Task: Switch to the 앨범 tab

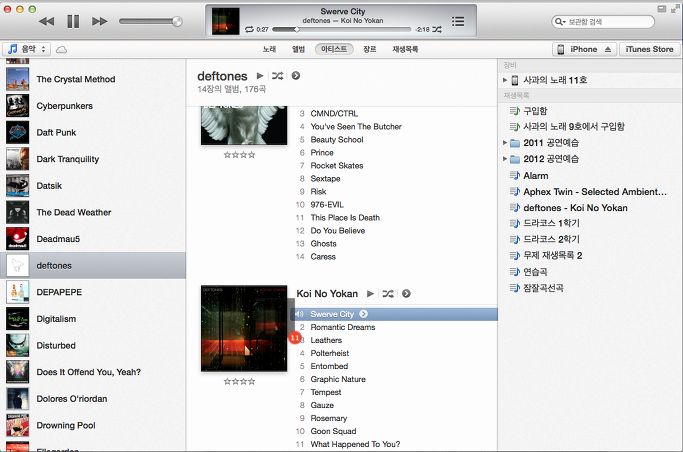Action: (298, 49)
